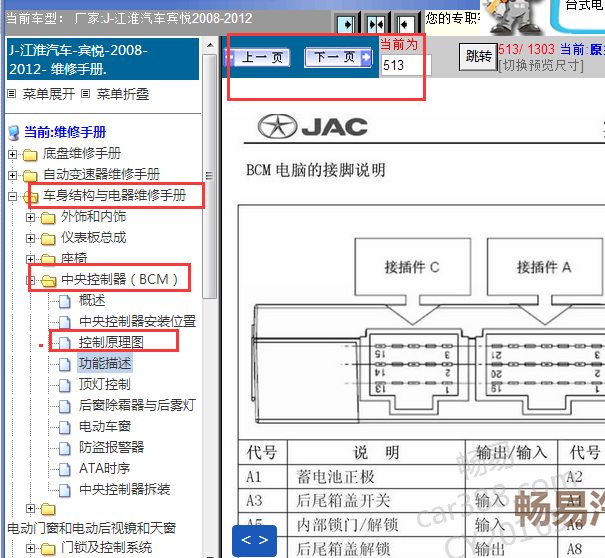The width and height of the screenshot is (605, 558).
Task: Click the folder icon beside 外饰和内饰
Action: [x=48, y=218]
